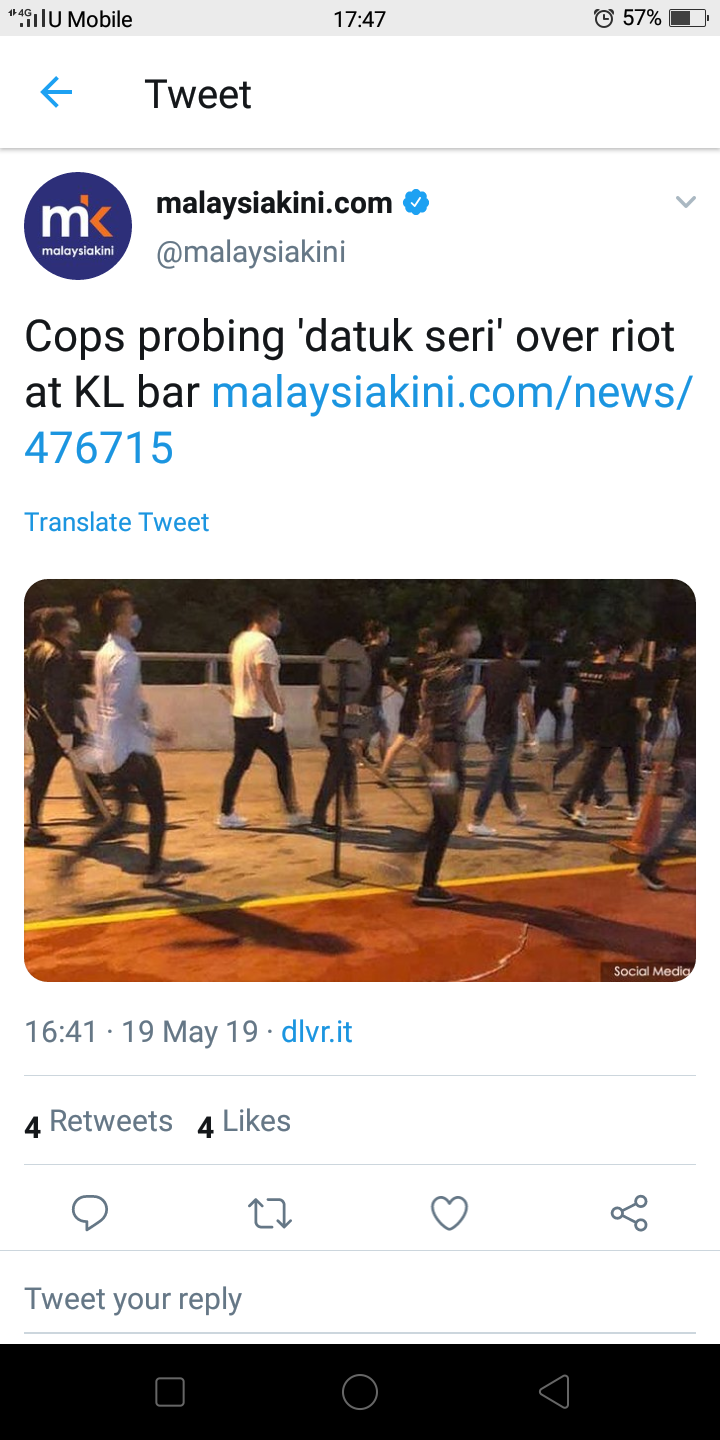Tap the reply speech bubble icon

90,1213
